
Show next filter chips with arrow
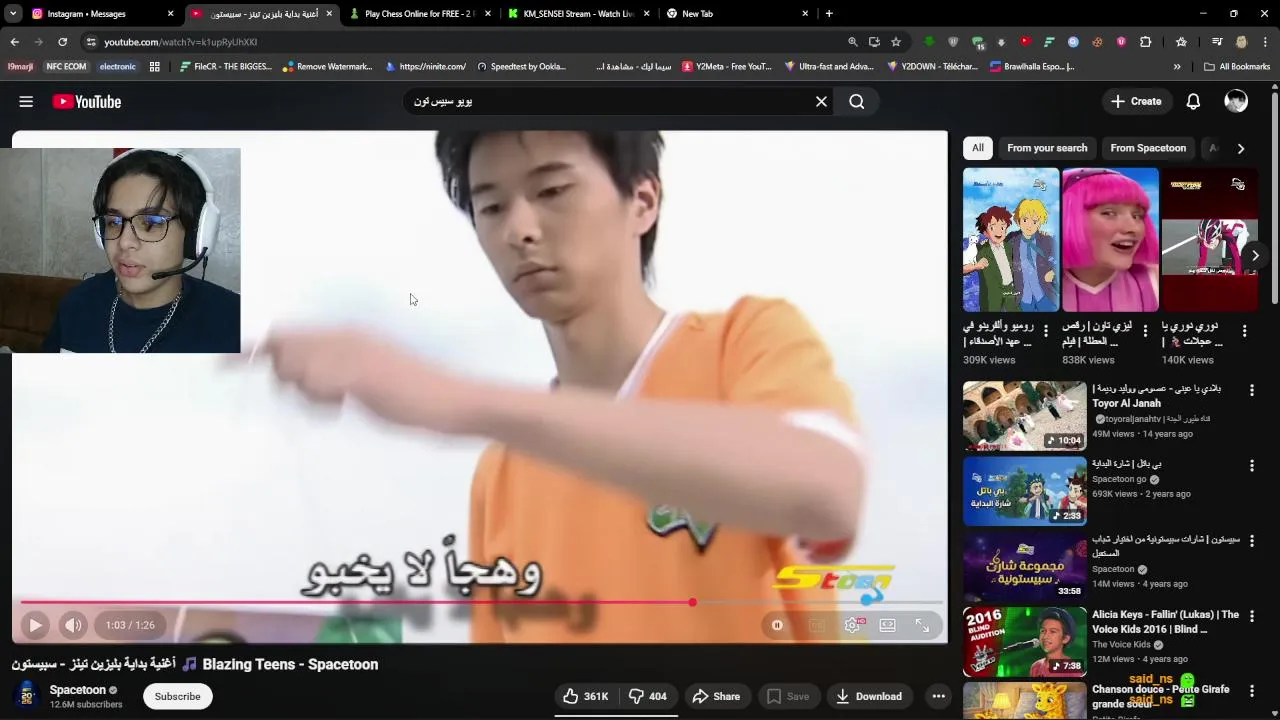[x=1241, y=148]
